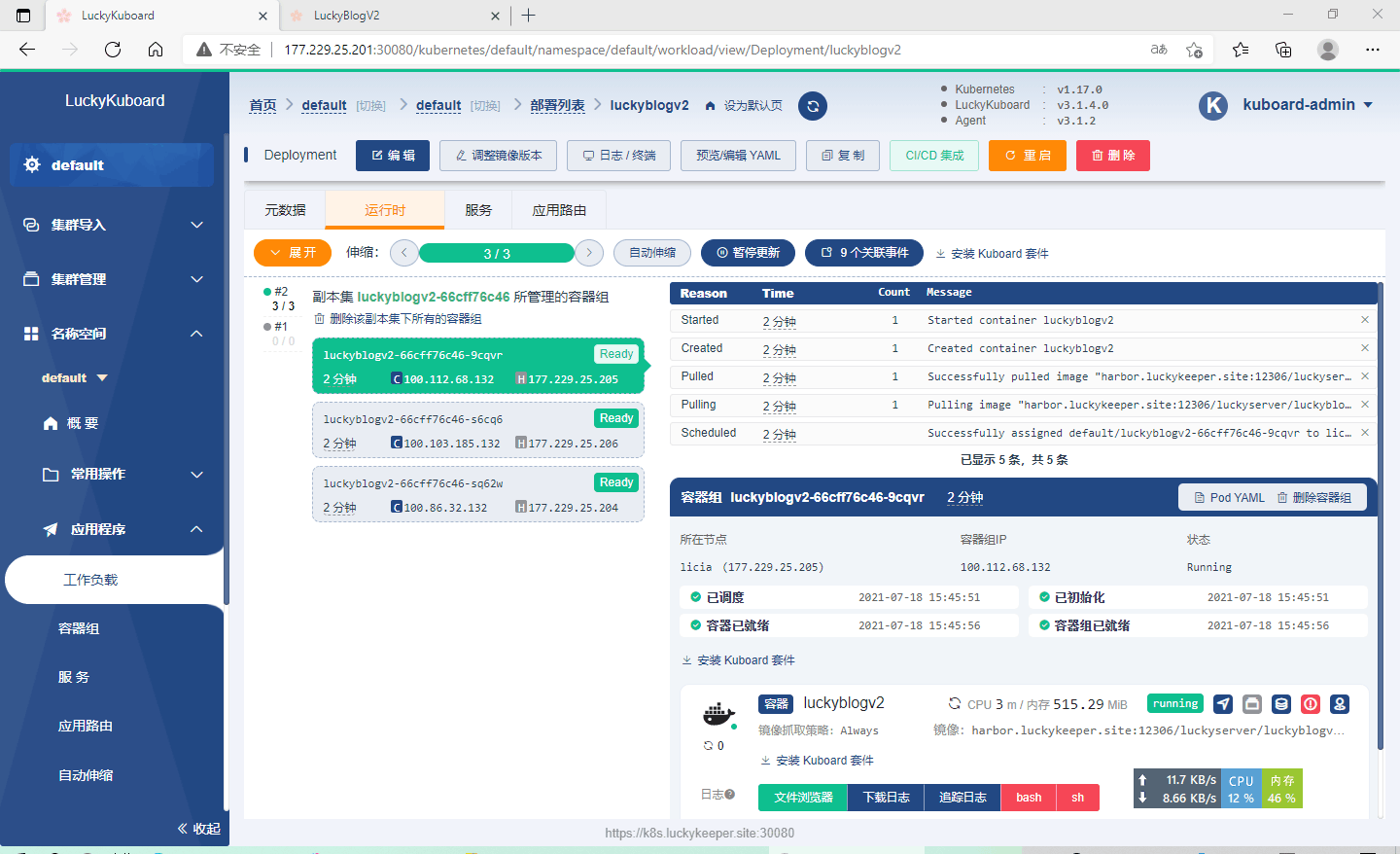Screen dimensions: 1400x854
Task: Expand the 集群管理 sidebar menu
Action: (x=115, y=279)
